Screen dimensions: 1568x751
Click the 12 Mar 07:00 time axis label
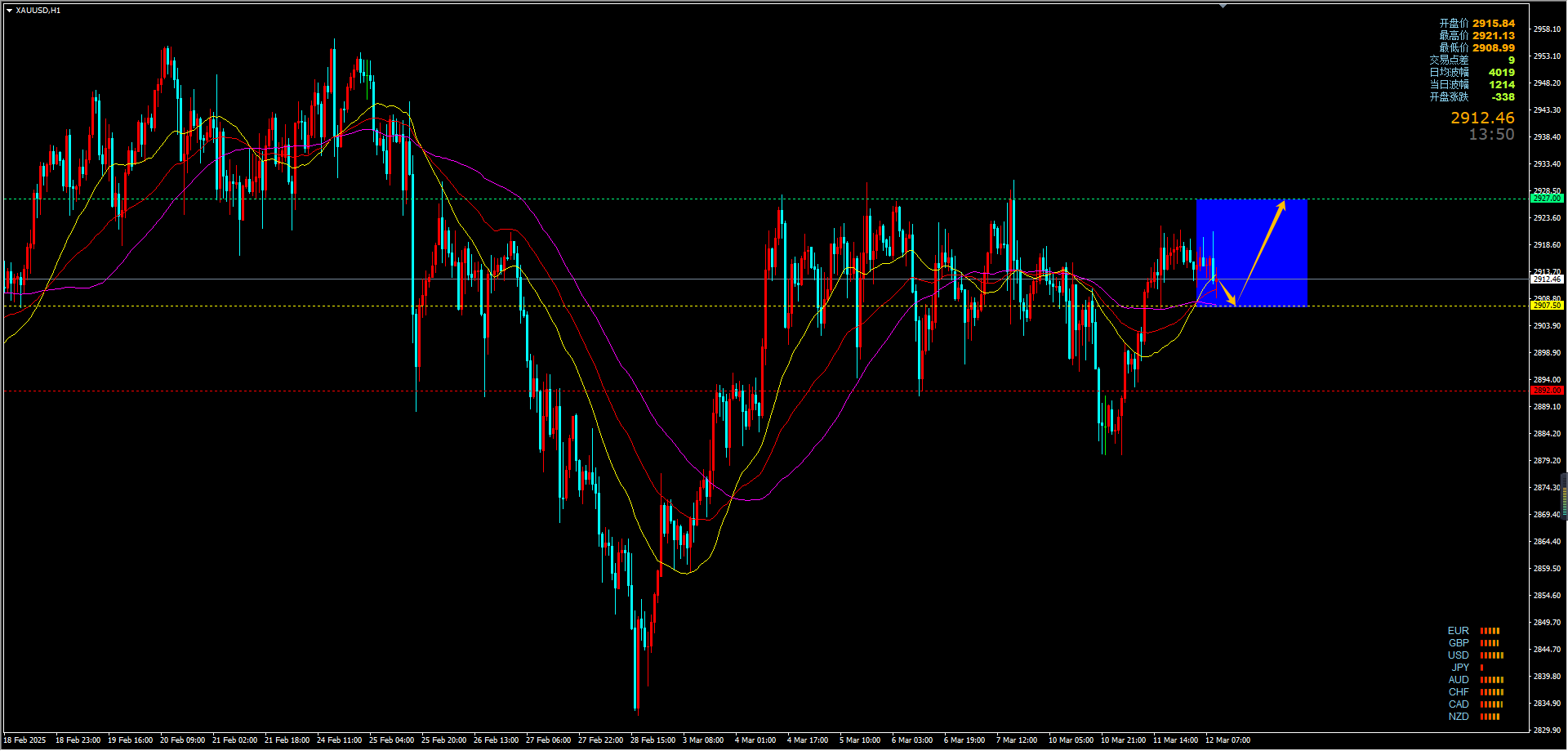1227,740
